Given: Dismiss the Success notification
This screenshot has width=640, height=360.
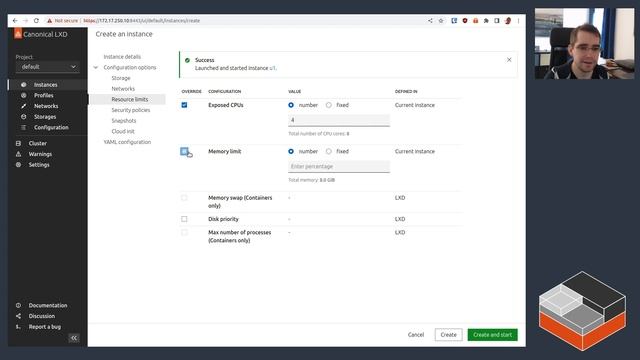Looking at the screenshot, I should point(509,60).
